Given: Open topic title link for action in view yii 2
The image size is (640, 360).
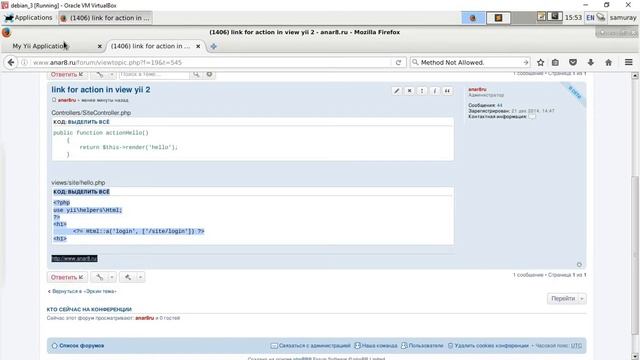Looking at the screenshot, I should click(101, 89).
